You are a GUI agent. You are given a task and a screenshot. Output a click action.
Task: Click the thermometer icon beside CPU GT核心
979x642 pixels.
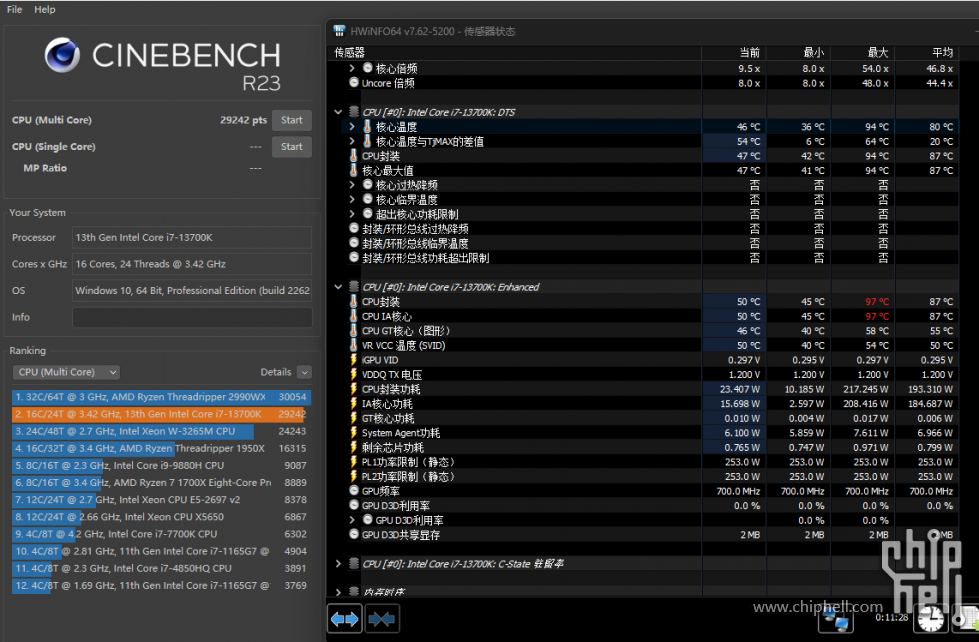pos(353,330)
